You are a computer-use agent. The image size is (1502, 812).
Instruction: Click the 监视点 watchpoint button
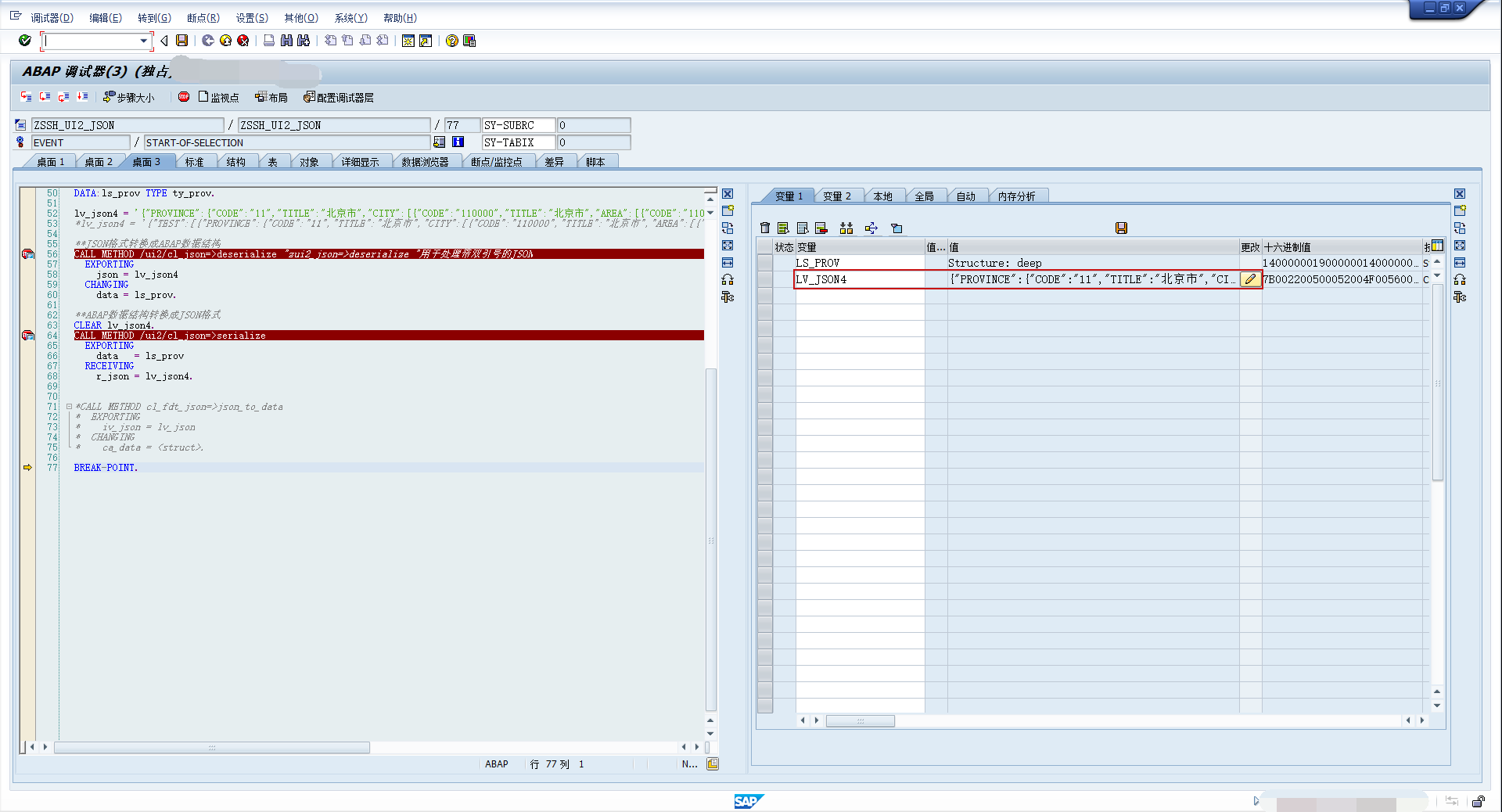pos(218,97)
